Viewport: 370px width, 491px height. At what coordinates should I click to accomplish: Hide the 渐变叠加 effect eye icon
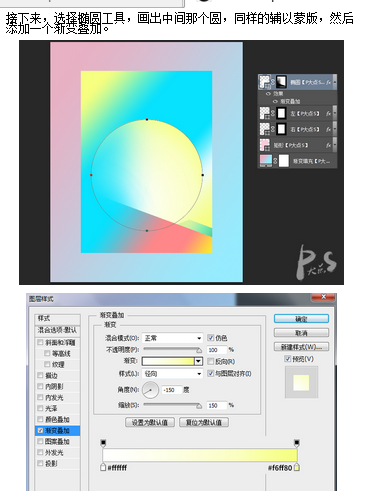275,101
